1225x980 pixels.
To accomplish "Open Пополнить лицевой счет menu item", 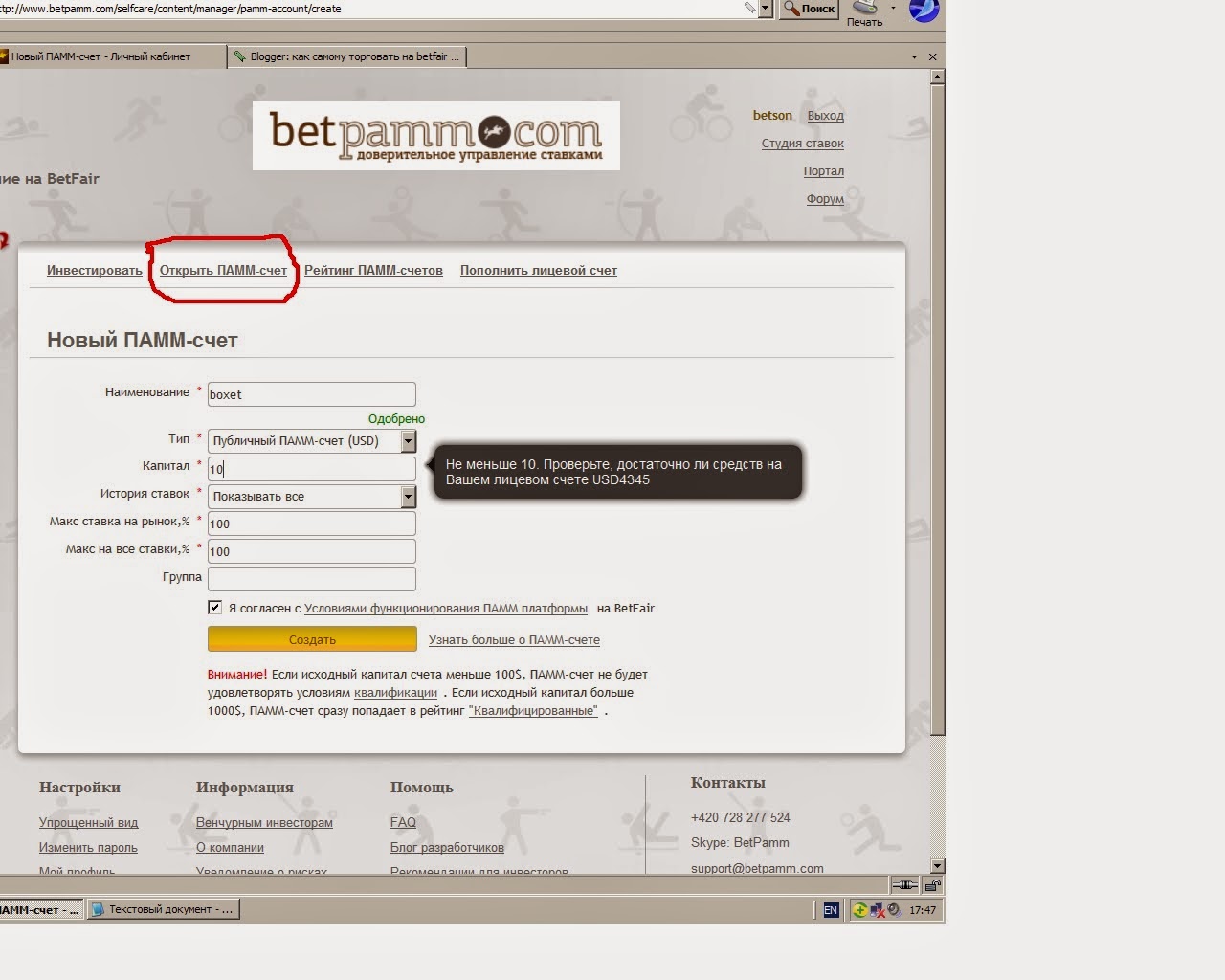I will click(x=538, y=271).
